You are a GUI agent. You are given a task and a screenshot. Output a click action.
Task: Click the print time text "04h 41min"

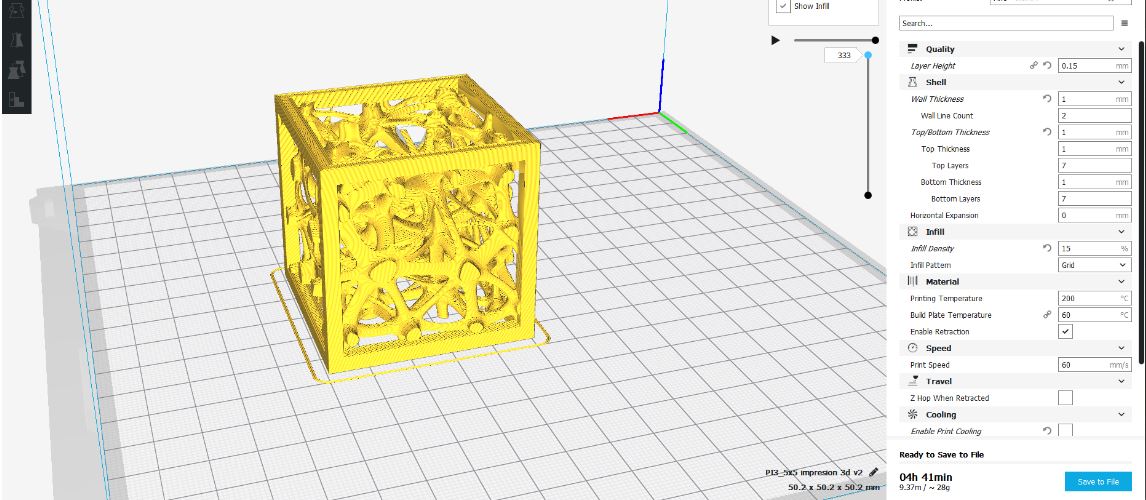pos(928,477)
